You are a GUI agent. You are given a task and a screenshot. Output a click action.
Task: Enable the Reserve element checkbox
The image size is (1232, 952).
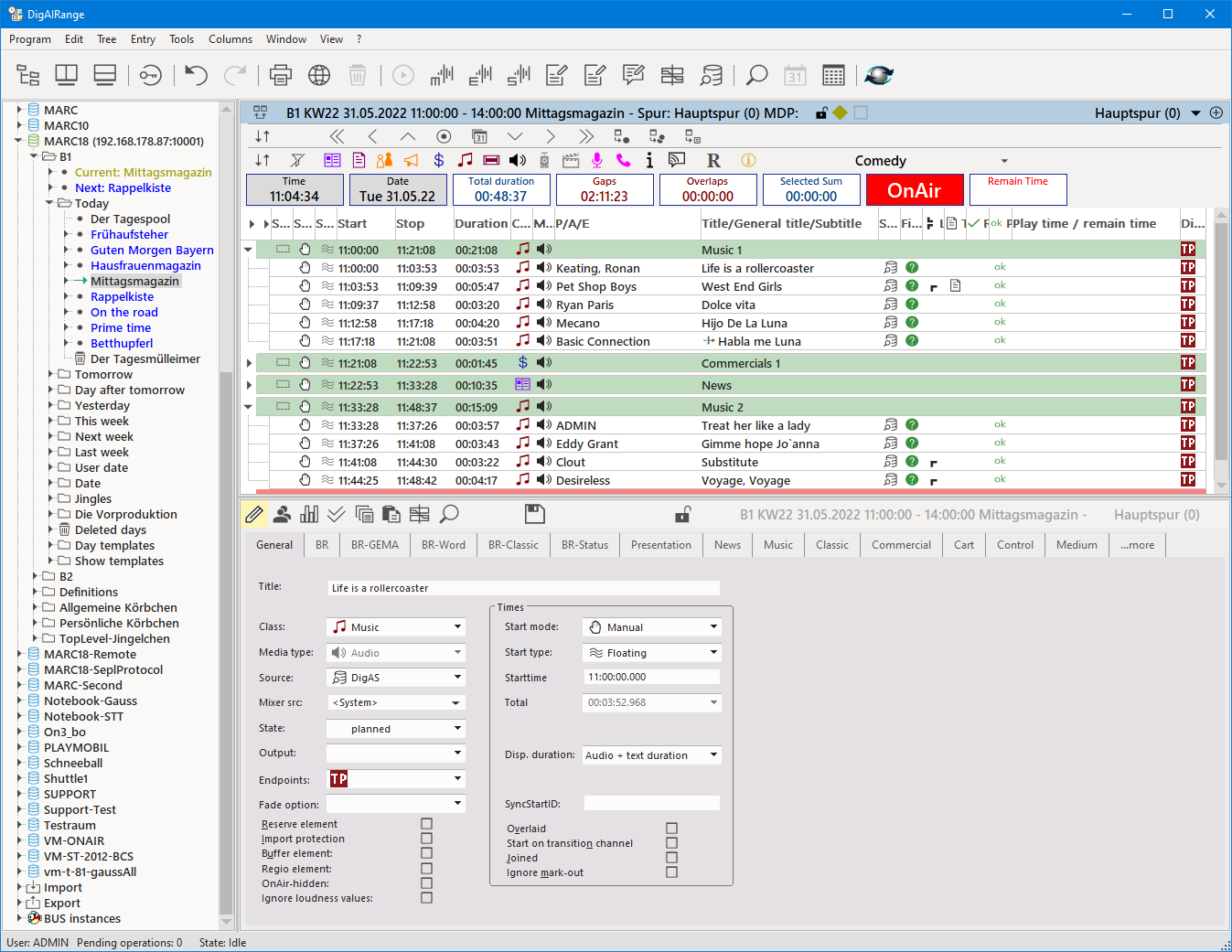pyautogui.click(x=426, y=824)
